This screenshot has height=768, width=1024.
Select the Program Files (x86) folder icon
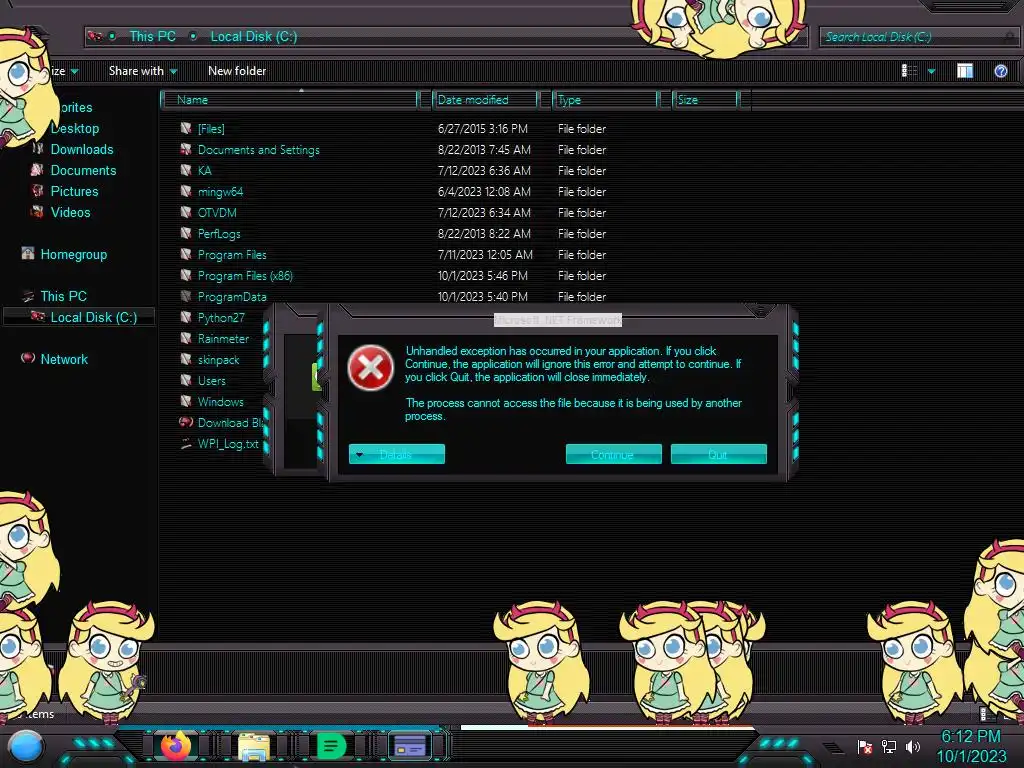tap(186, 275)
